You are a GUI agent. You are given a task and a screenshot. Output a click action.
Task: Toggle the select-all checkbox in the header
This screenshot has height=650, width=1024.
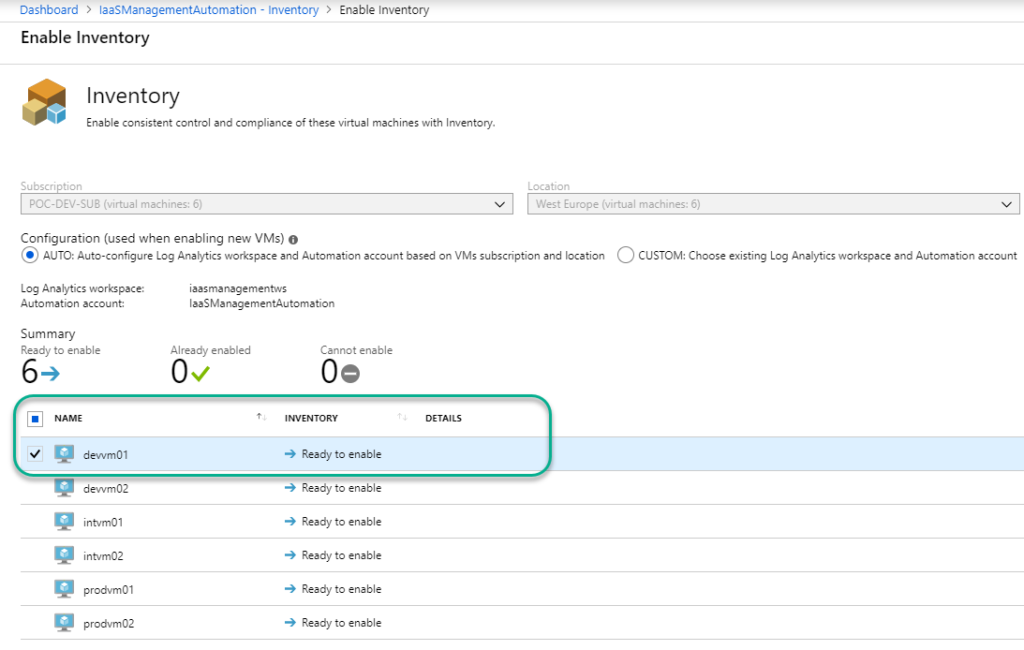tap(35, 419)
